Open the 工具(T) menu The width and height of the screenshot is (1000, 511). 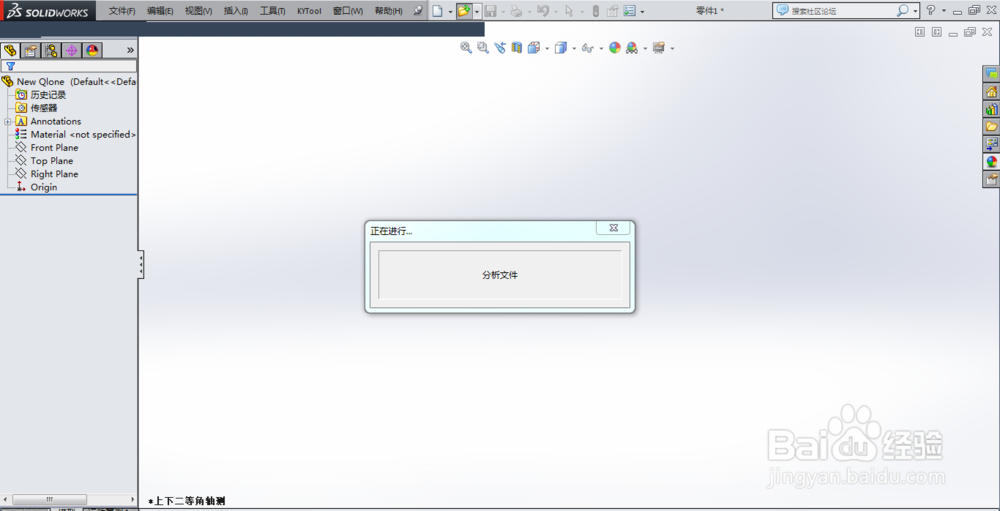(x=272, y=11)
